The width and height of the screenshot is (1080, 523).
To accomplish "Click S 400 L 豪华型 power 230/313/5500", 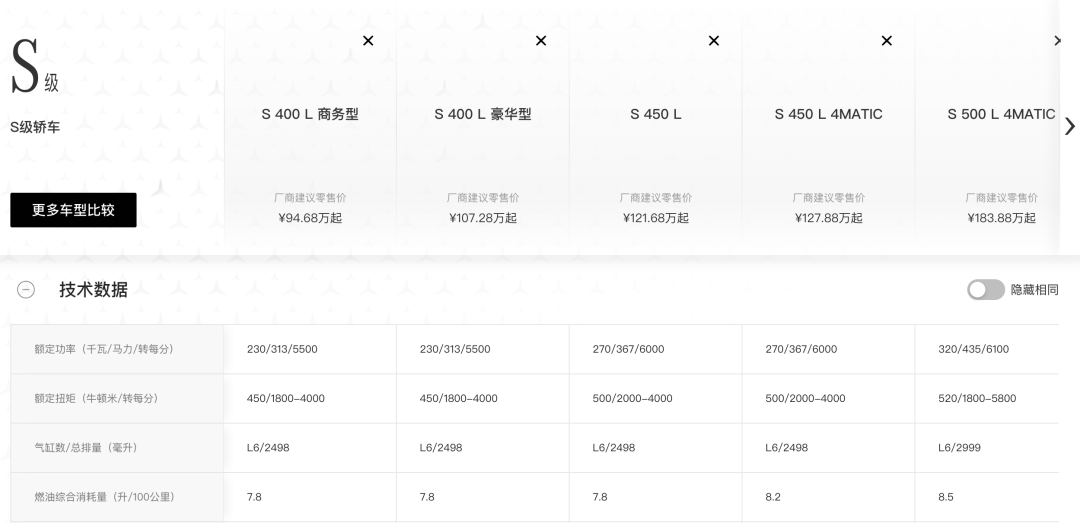I will (455, 349).
